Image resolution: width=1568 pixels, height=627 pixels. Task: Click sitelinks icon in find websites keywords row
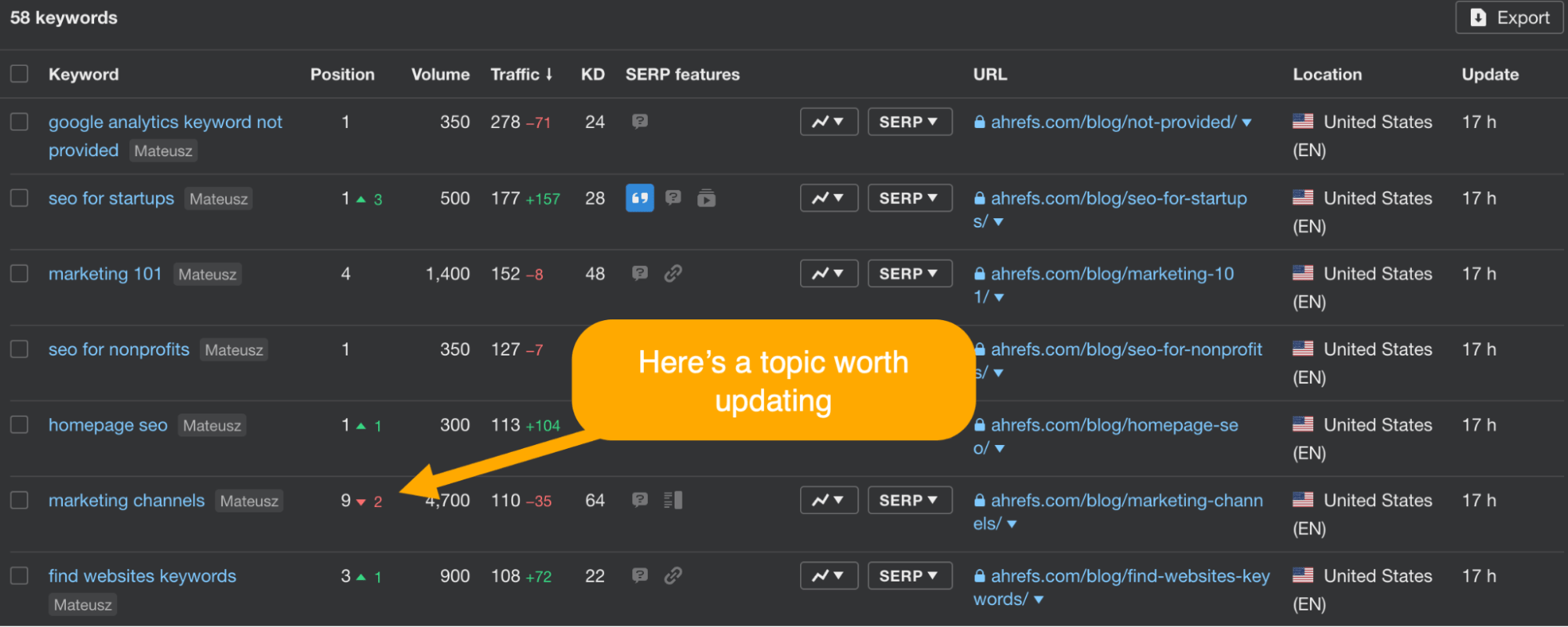673,576
